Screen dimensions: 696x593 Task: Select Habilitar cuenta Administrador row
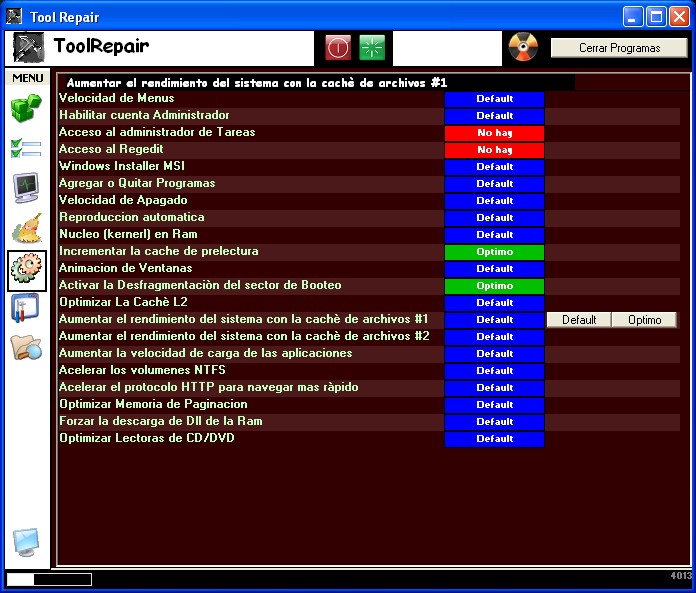[144, 115]
